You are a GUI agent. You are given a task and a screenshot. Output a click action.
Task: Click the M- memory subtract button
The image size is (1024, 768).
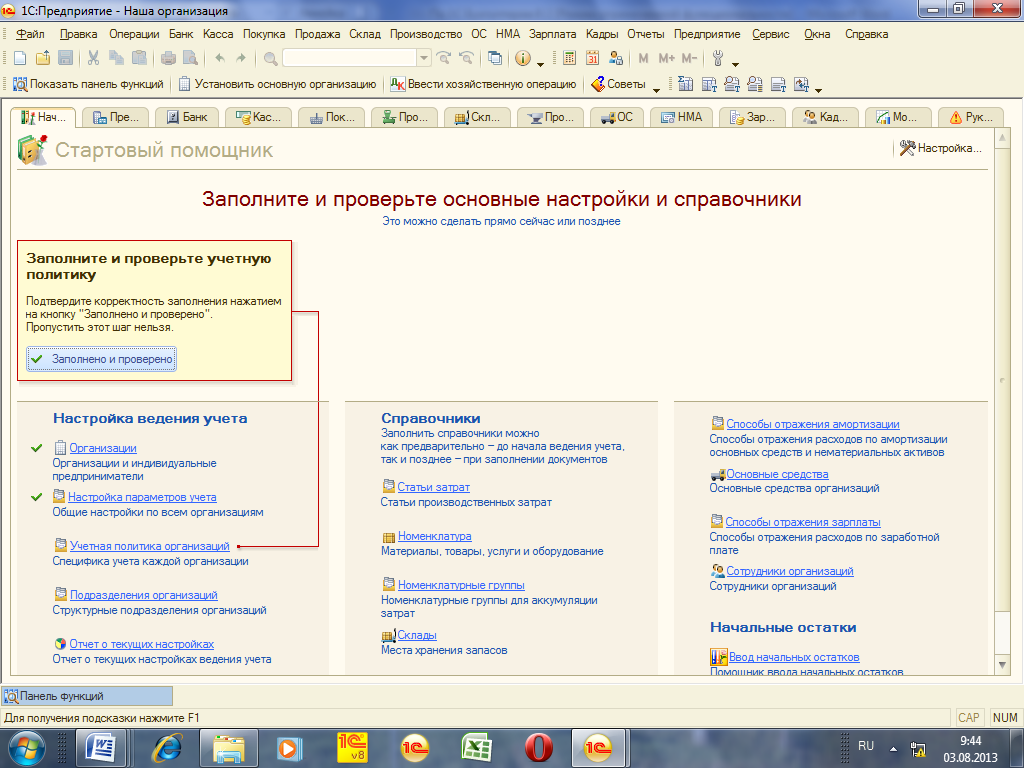point(689,58)
